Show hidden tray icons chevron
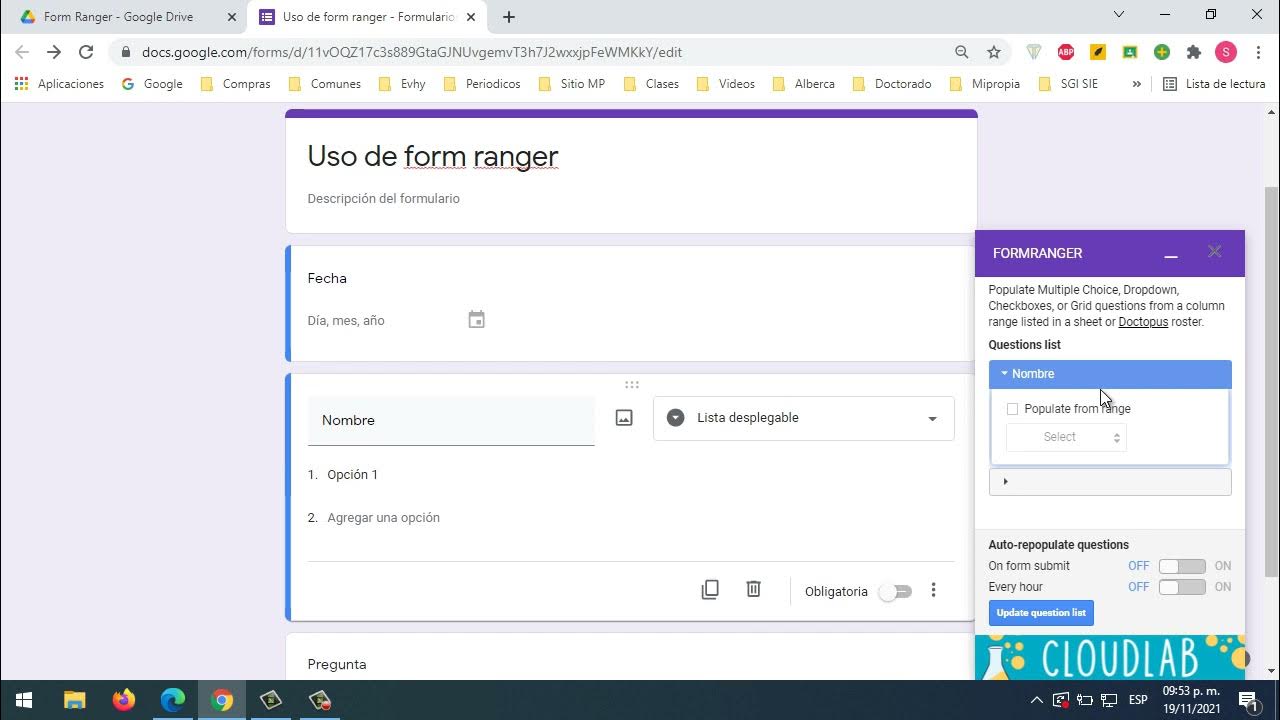The height and width of the screenshot is (720, 1280). (x=1036, y=700)
